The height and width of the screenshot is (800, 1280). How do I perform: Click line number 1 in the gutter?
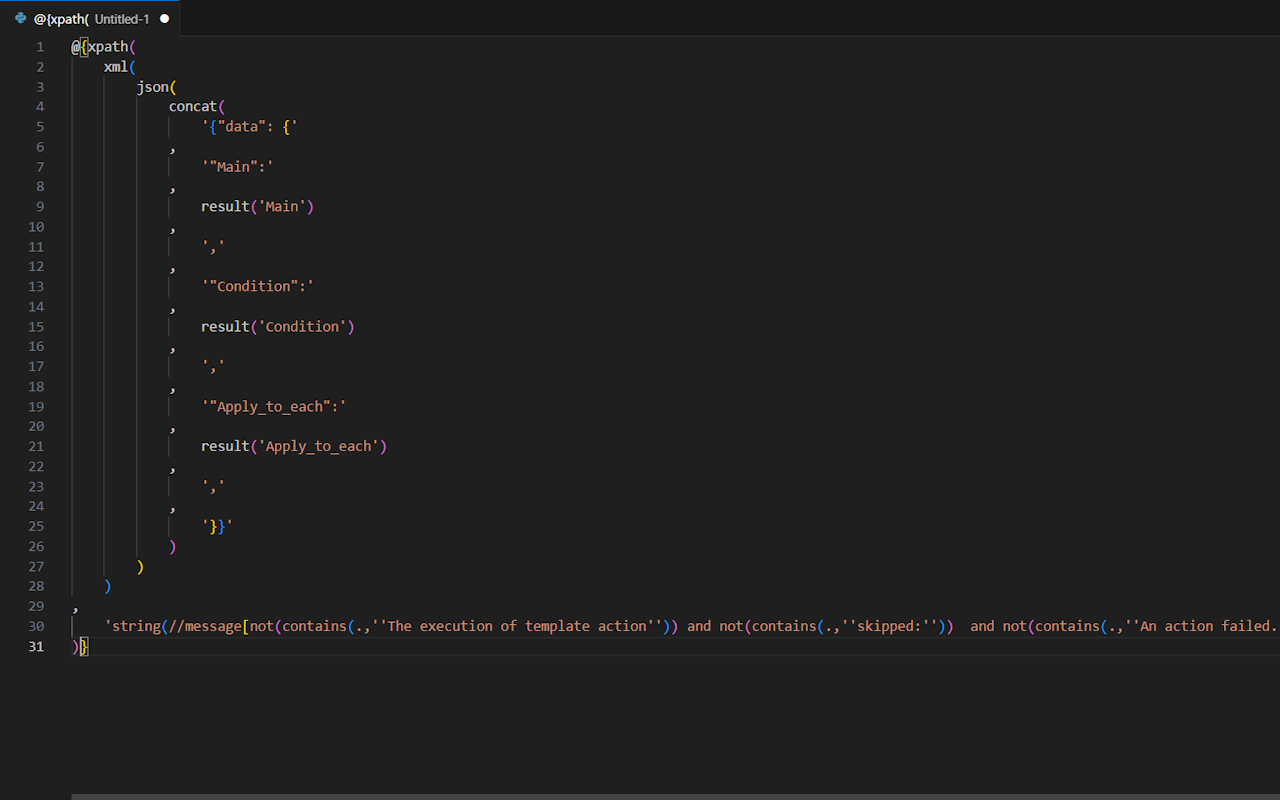tap(40, 47)
